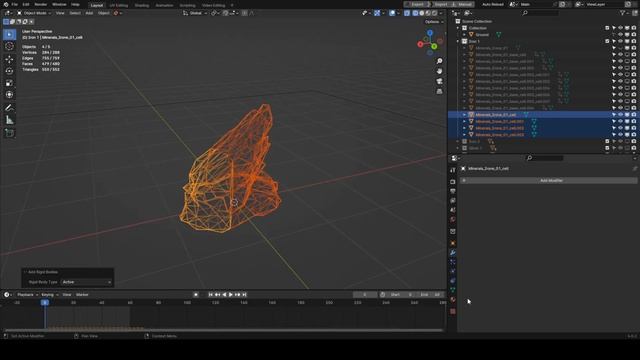Screen dimensions: 640x360
Task: Click the viewport pan hand icon
Action: click(439, 71)
